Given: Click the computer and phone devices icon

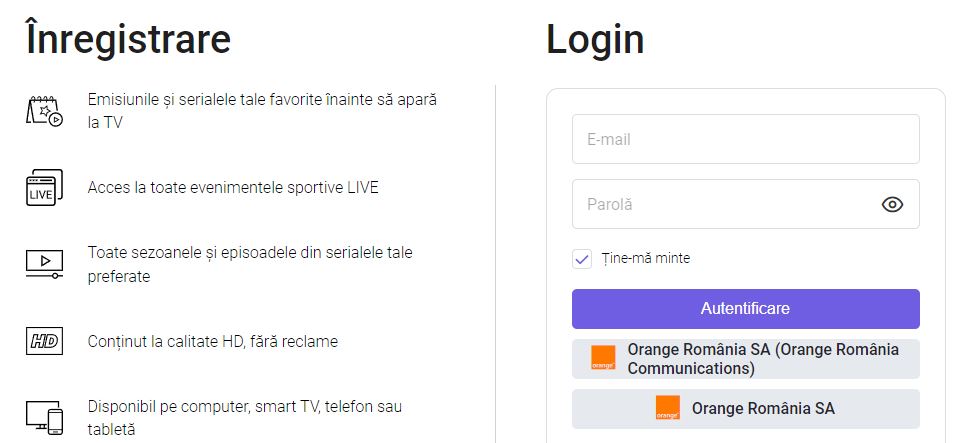Looking at the screenshot, I should point(44,418).
